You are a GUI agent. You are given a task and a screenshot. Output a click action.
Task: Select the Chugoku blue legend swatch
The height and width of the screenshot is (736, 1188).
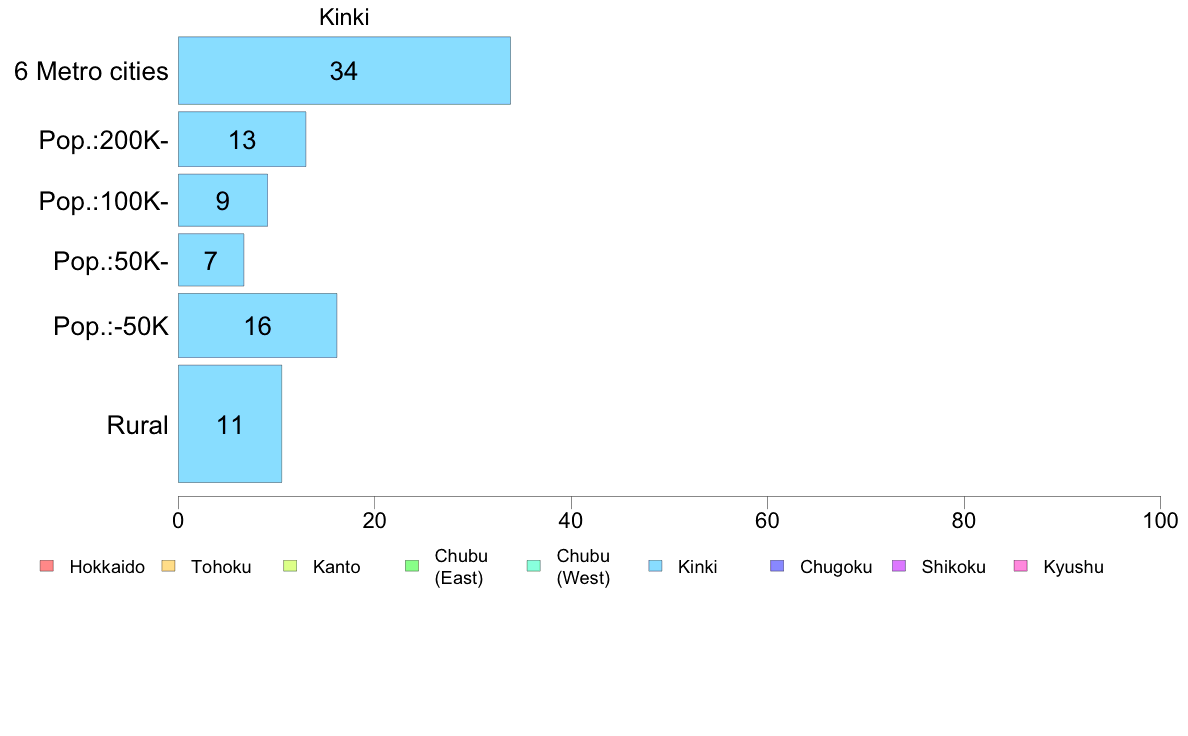click(x=777, y=566)
